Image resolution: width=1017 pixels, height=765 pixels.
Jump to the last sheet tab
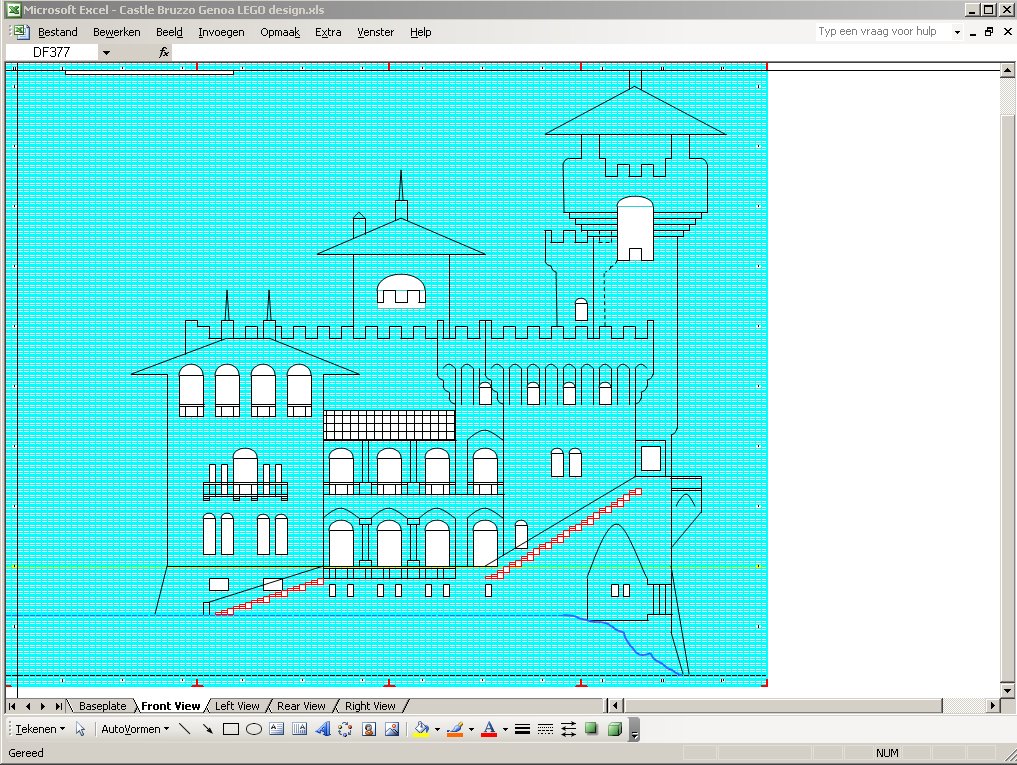59,706
